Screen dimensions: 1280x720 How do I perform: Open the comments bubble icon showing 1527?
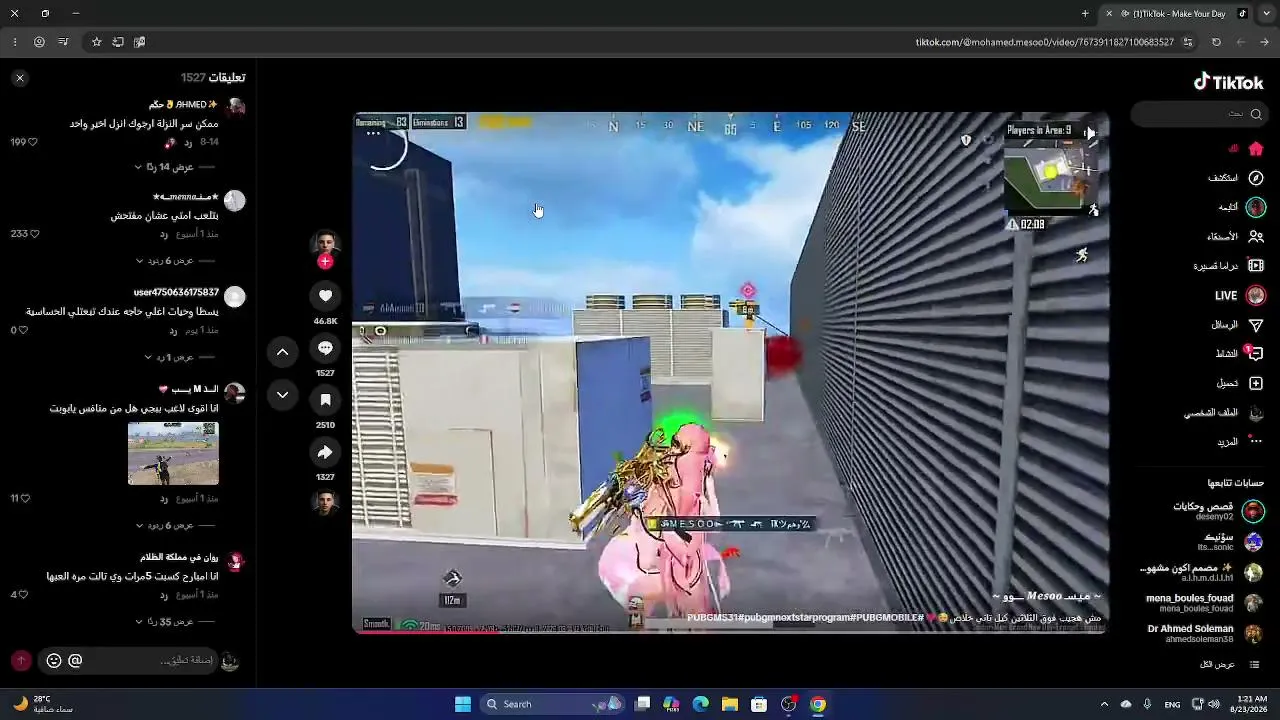(x=325, y=348)
